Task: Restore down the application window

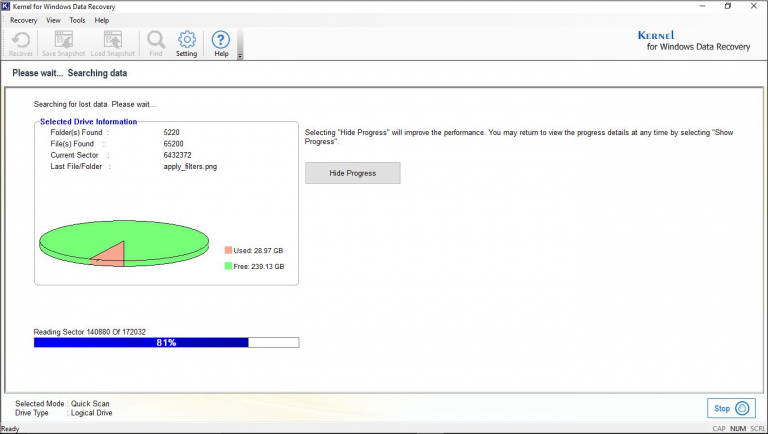Action: pyautogui.click(x=728, y=6)
